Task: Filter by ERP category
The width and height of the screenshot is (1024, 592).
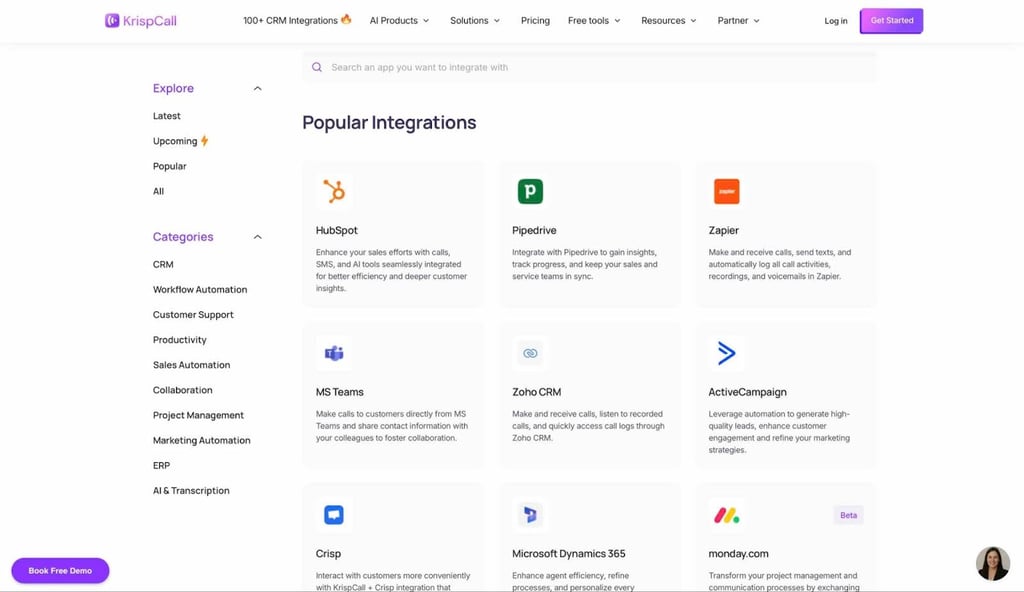Action: pyautogui.click(x=161, y=466)
